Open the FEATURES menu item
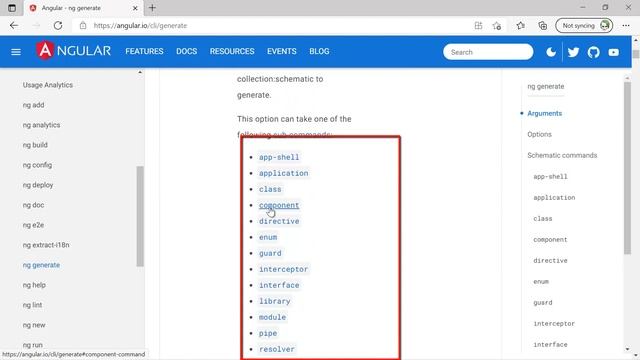The image size is (640, 360). point(144,51)
